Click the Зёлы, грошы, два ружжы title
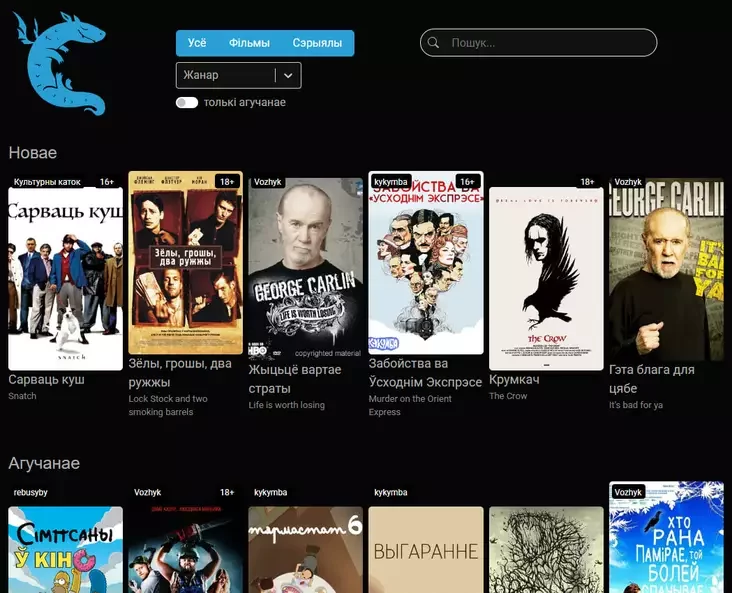Viewport: 732px width, 593px height. (180, 373)
